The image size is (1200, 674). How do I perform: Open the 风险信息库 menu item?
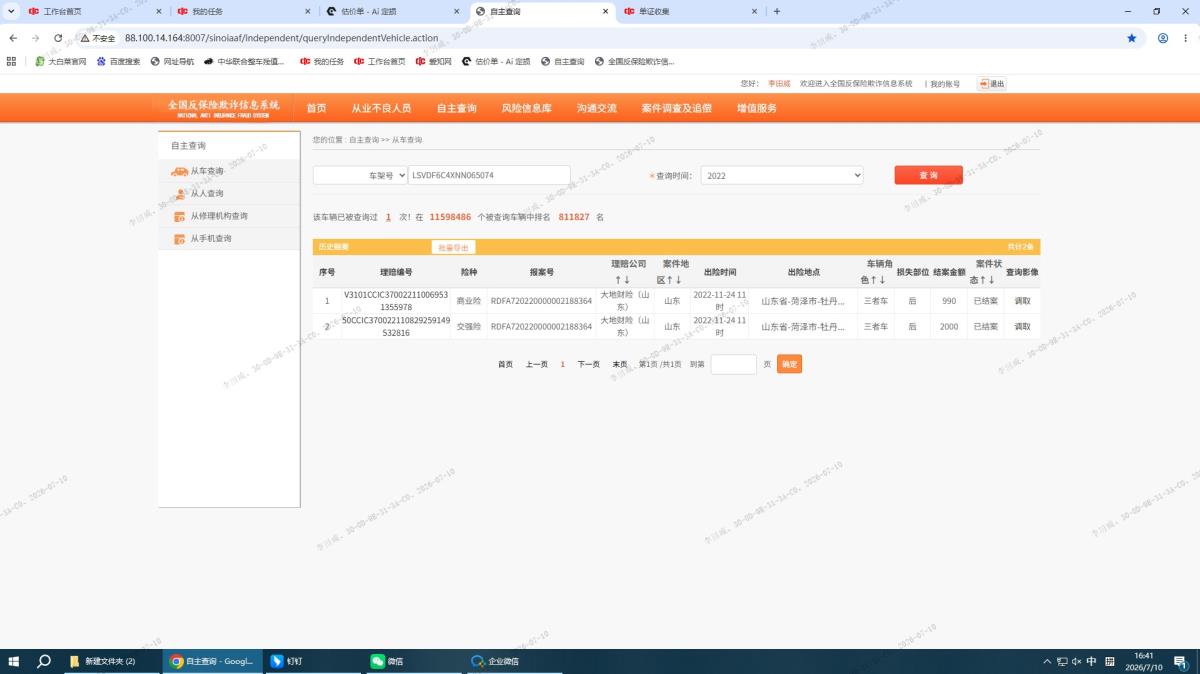(527, 108)
